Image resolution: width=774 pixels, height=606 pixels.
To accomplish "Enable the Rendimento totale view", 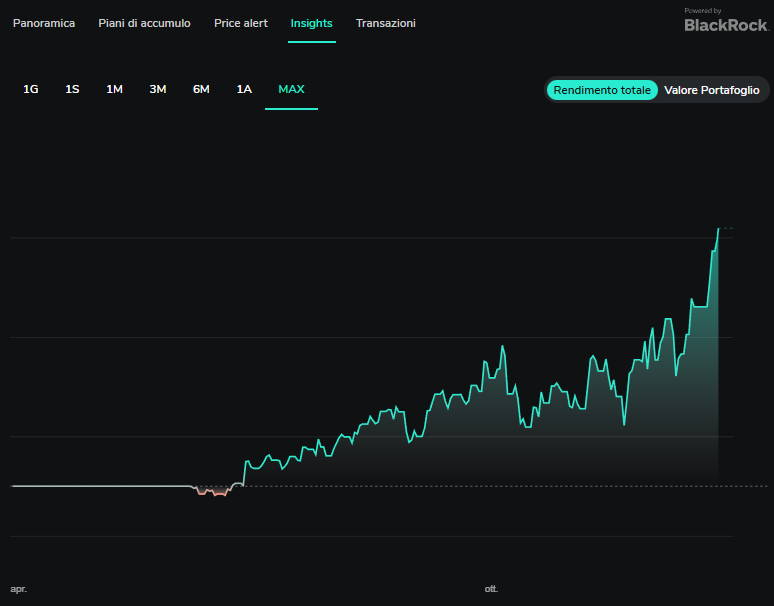I will (602, 90).
